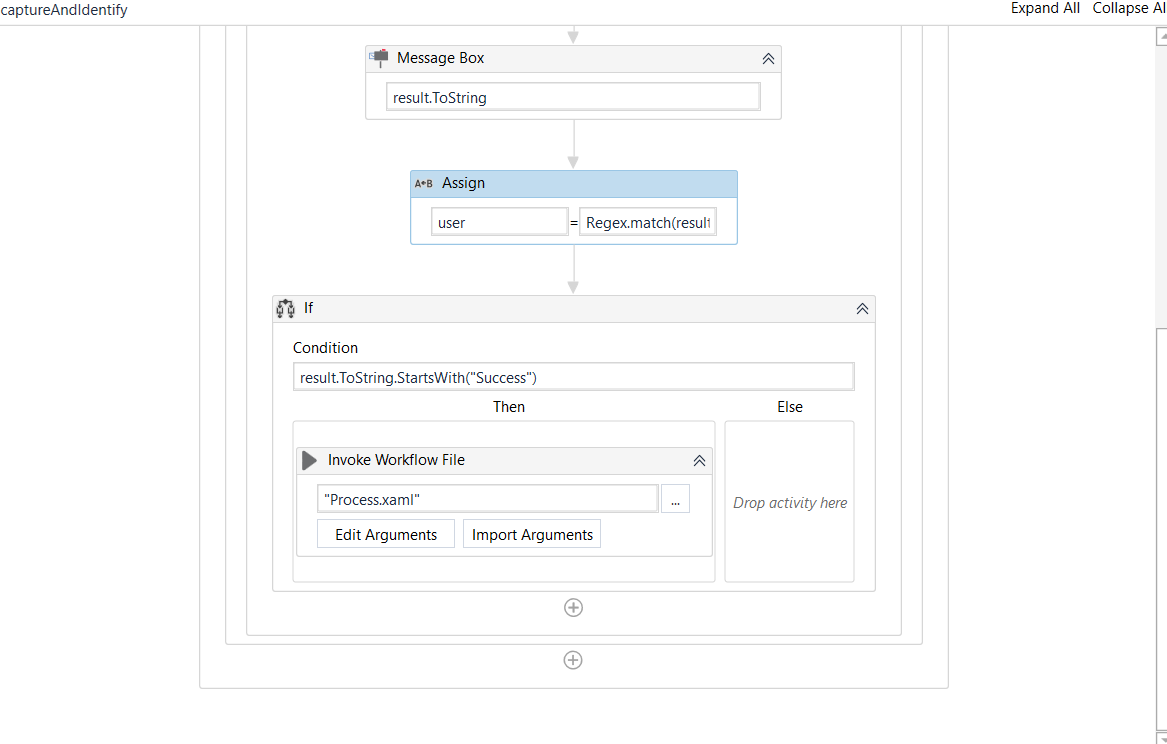Browse for workflow file with ellipsis button

click(675, 499)
